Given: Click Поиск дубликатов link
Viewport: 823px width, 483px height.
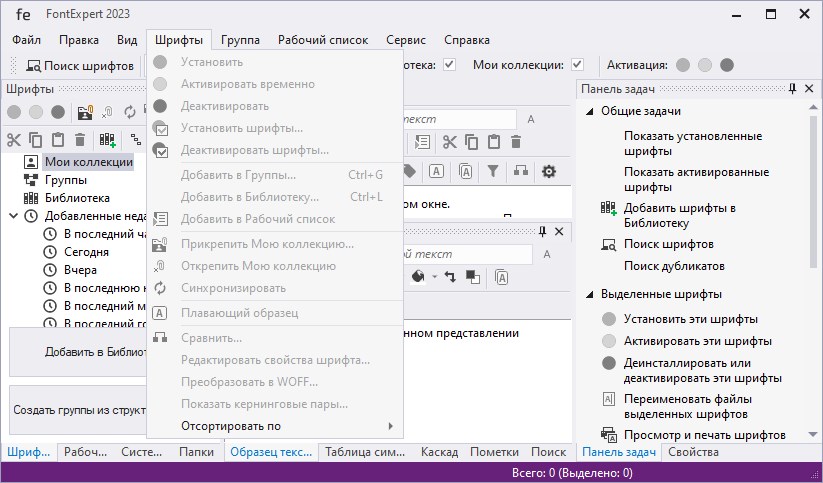Looking at the screenshot, I should point(674,266).
